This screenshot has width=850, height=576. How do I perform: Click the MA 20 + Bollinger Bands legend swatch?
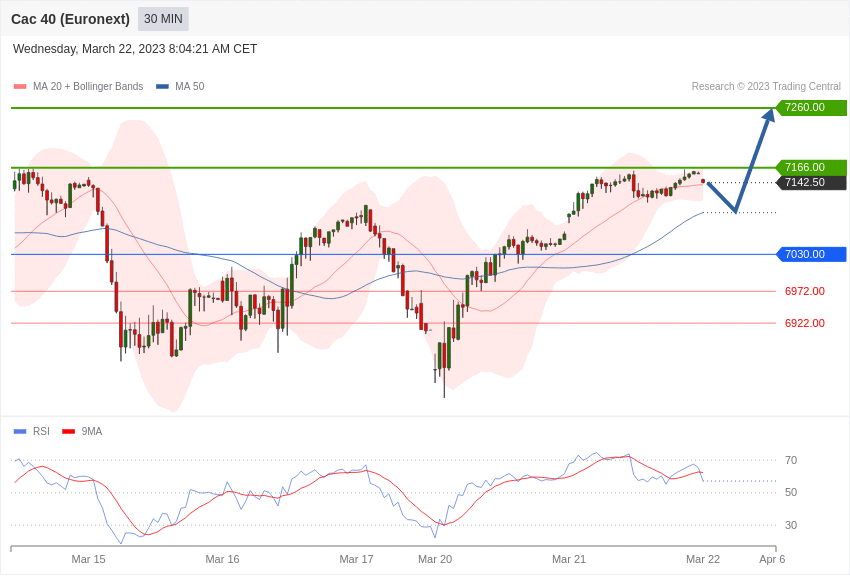click(20, 87)
